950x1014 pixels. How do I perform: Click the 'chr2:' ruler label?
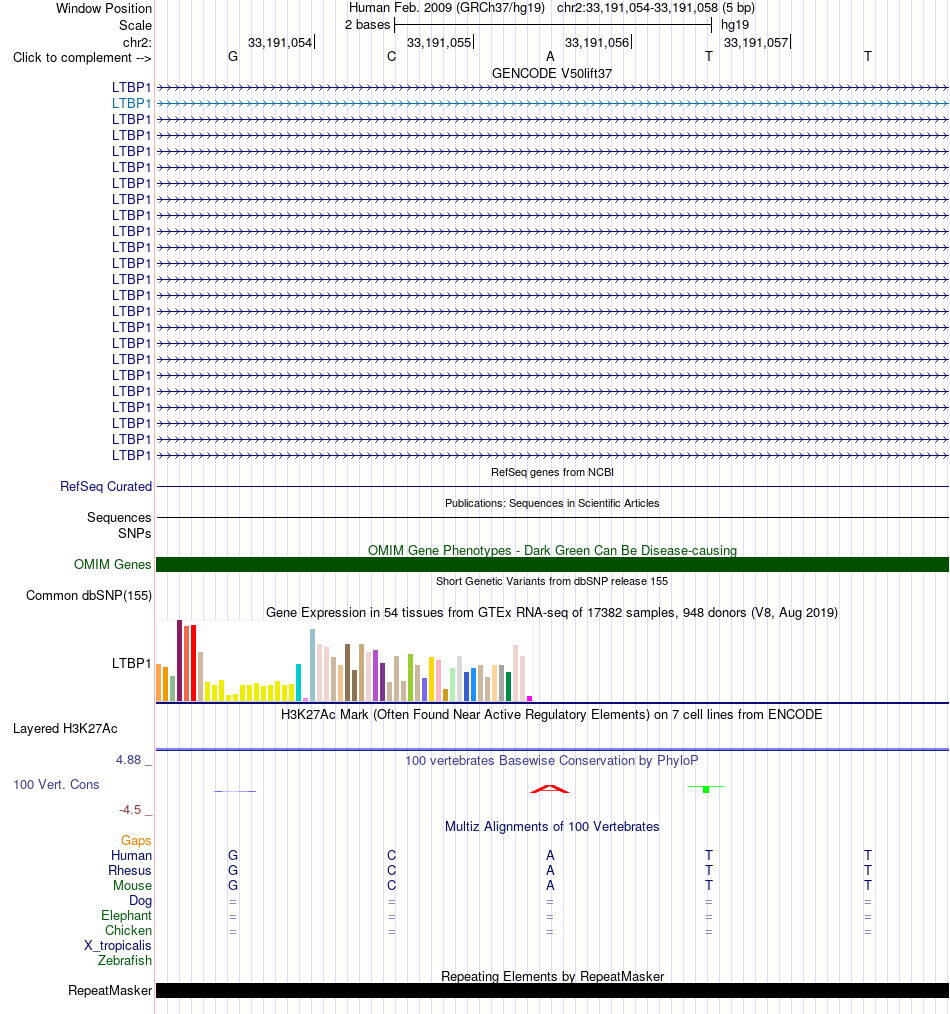point(137,42)
